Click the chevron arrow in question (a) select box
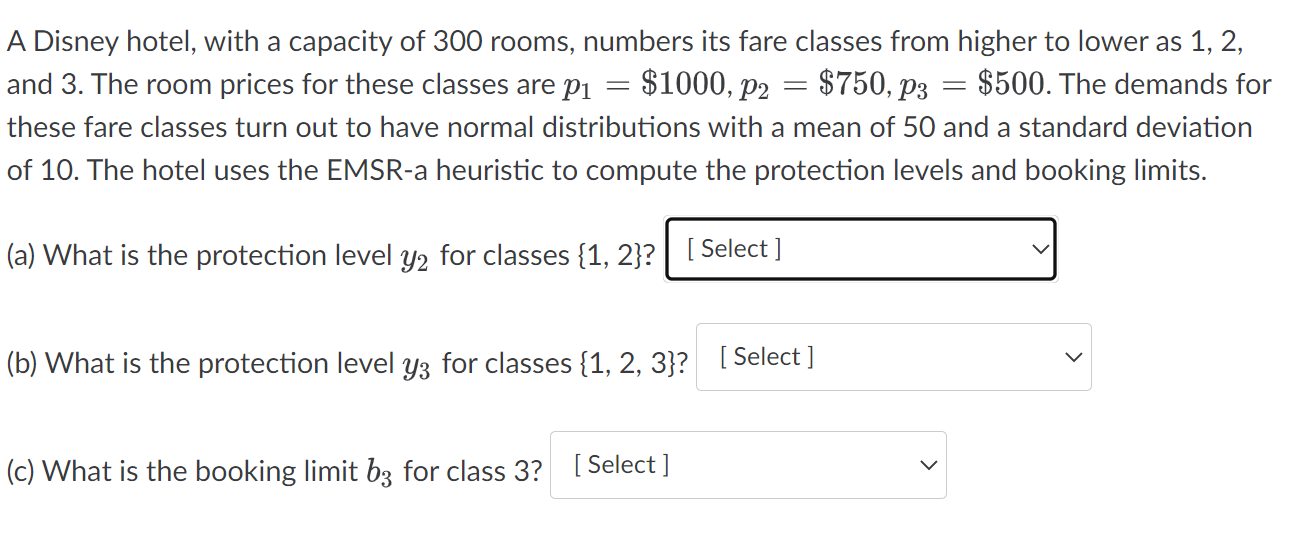The width and height of the screenshot is (1292, 560). tap(1040, 249)
